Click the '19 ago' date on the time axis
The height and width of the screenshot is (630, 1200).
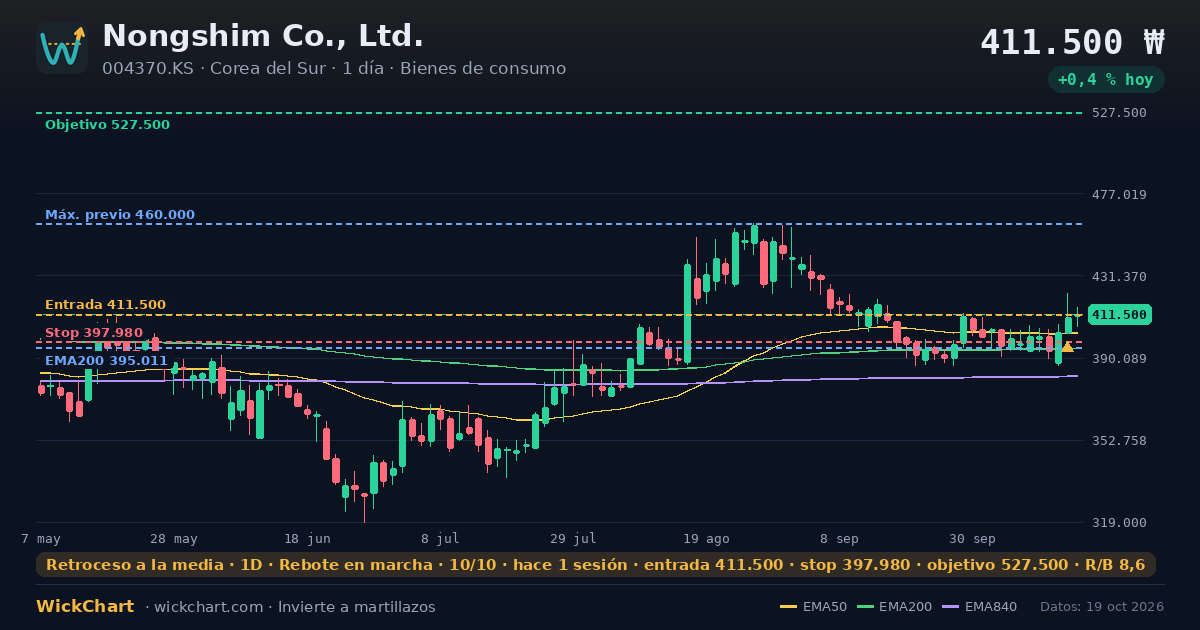tap(706, 539)
